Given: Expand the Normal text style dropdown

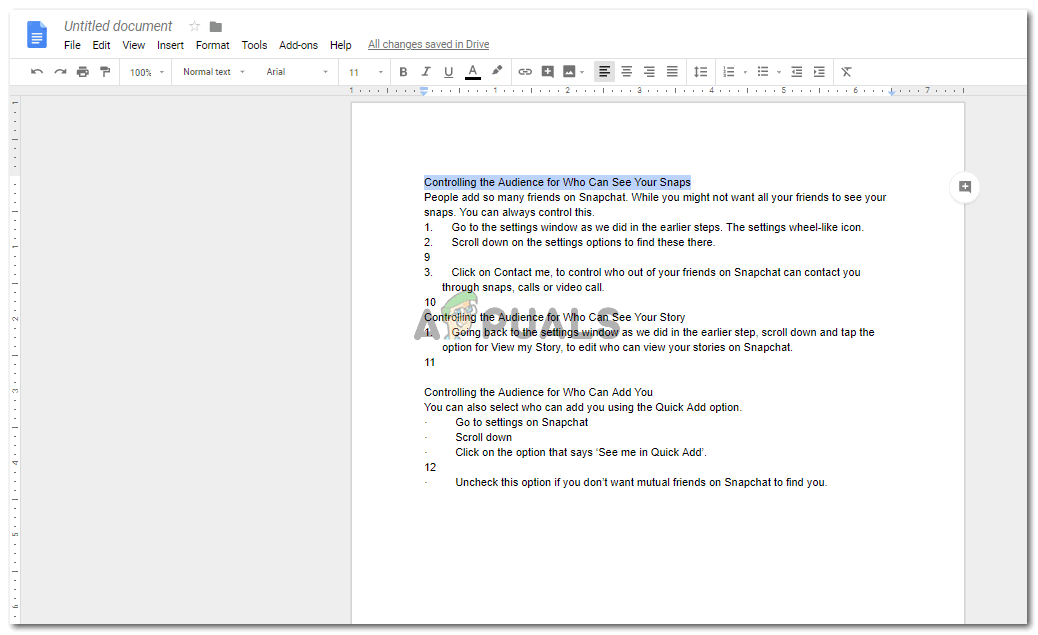Looking at the screenshot, I should coord(213,72).
